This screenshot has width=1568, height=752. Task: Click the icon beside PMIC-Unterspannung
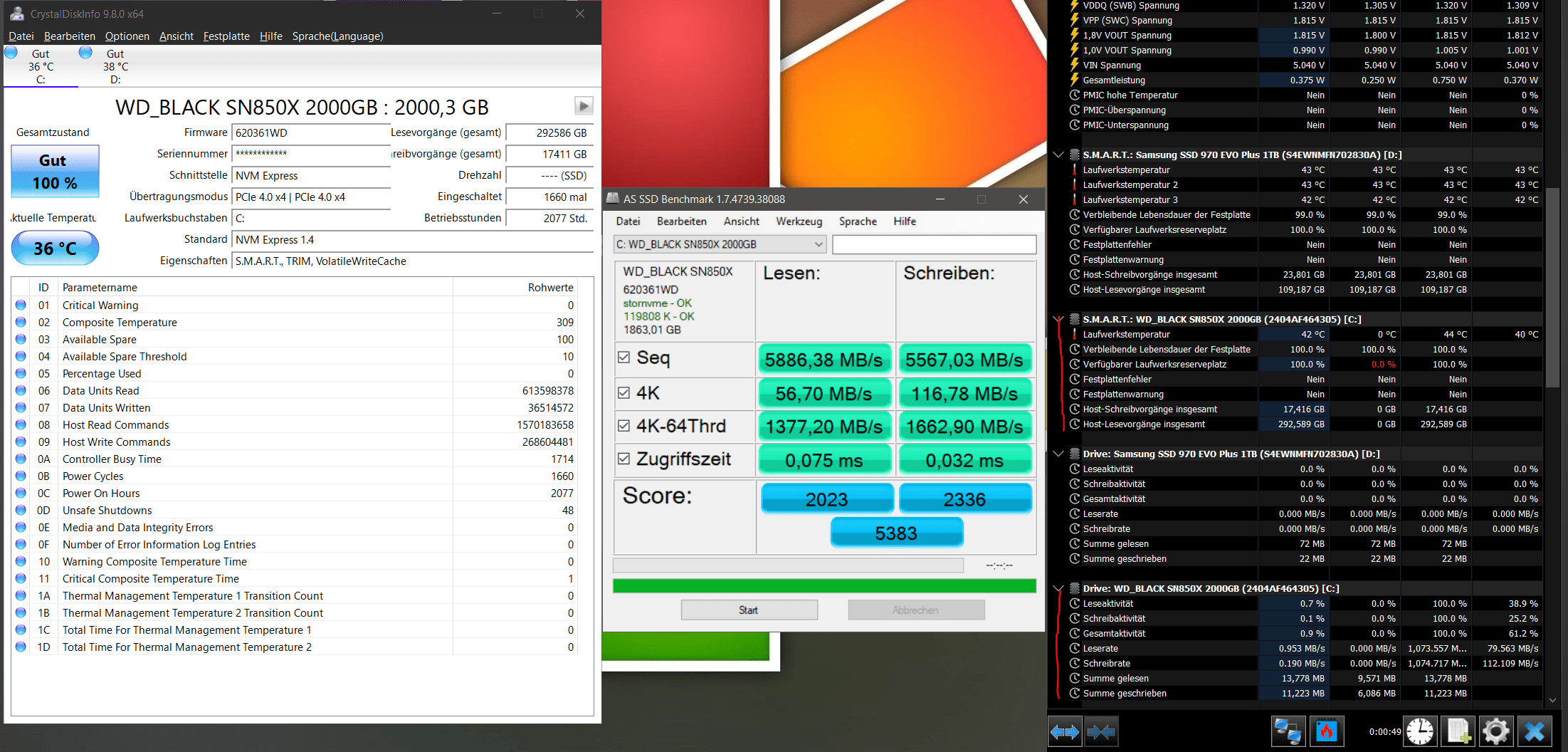pos(1075,125)
